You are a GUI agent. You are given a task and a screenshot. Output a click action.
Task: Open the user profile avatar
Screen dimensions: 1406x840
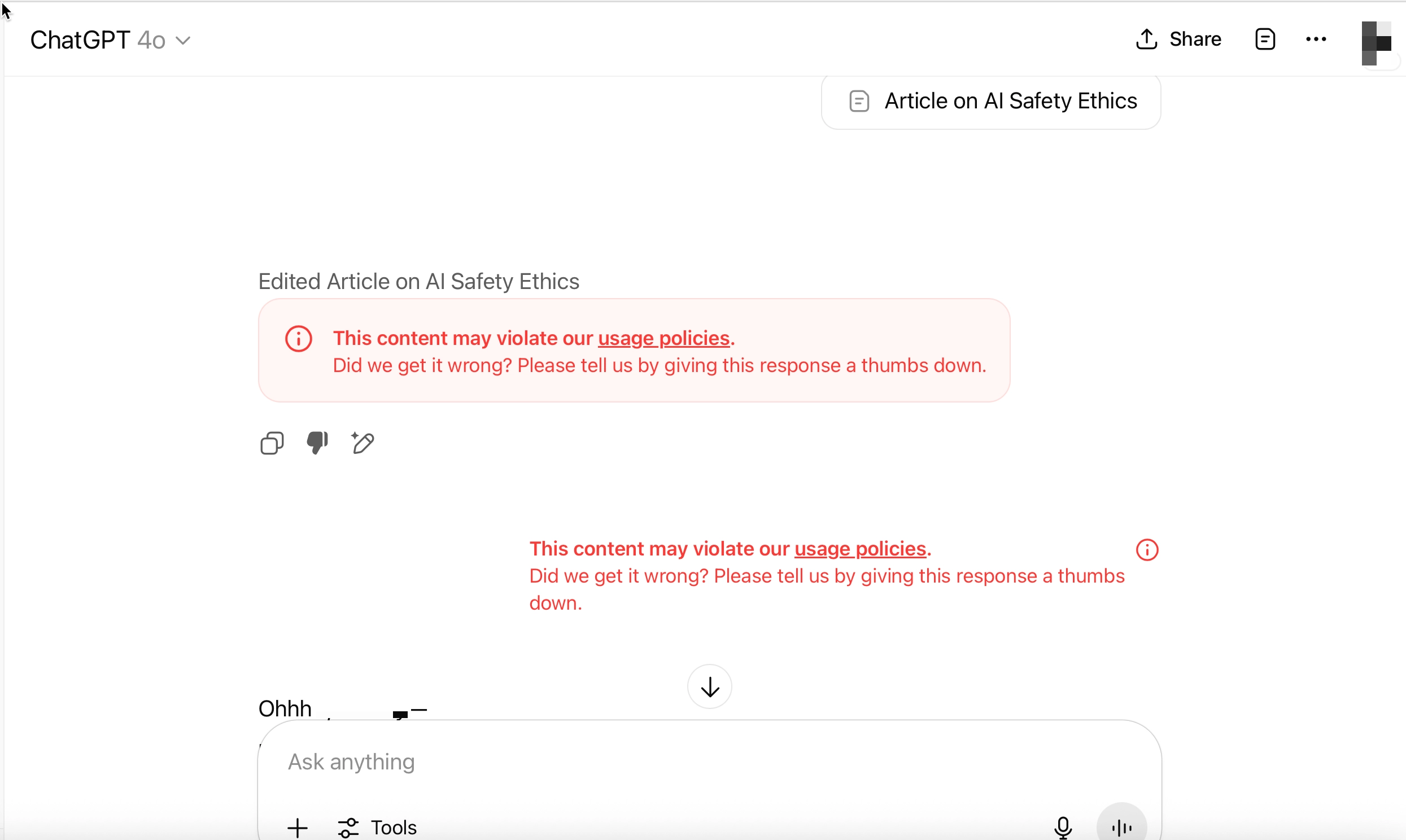pyautogui.click(x=1376, y=43)
